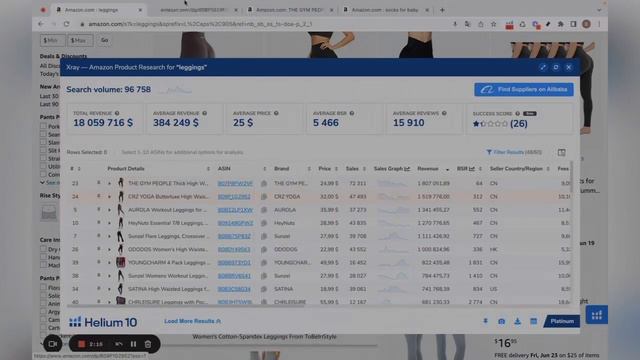Pause the screen recording
The height and width of the screenshot is (360, 640).
(x=133, y=344)
